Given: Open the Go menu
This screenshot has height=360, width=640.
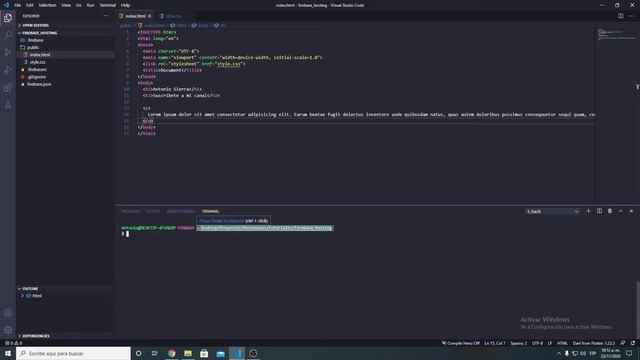Looking at the screenshot, I should coord(79,5).
